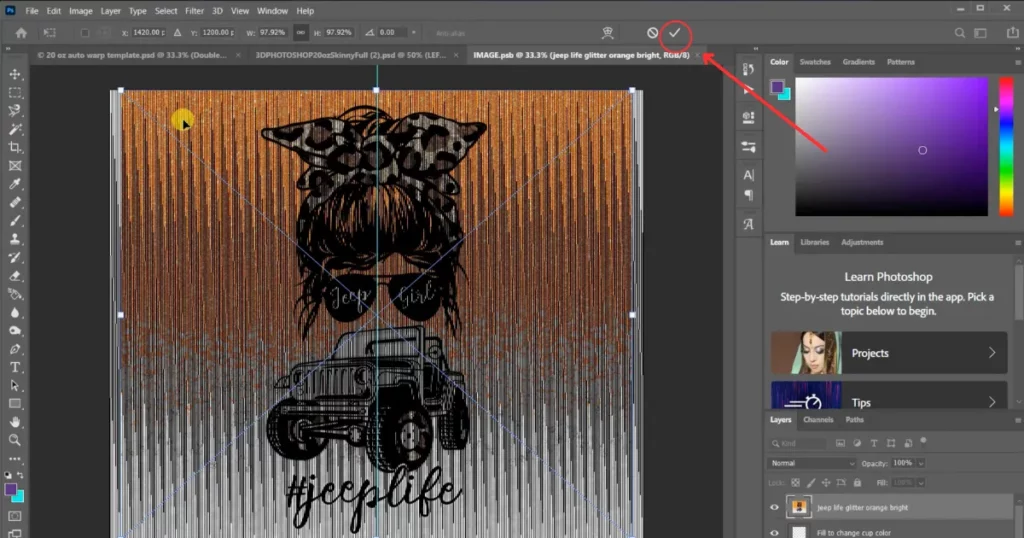Select the History Brush tool
This screenshot has height=538, width=1024.
click(15, 257)
